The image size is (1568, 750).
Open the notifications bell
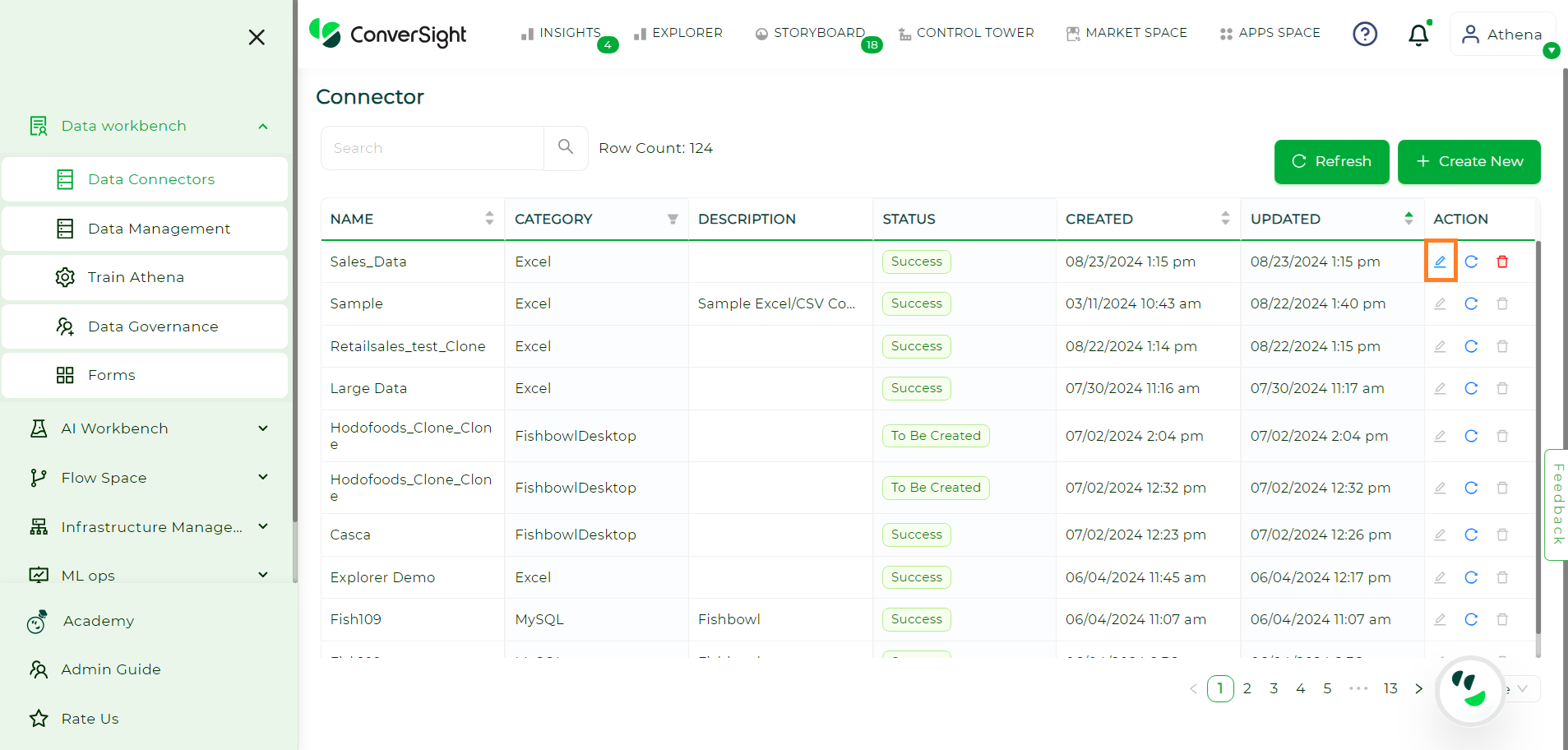point(1418,35)
